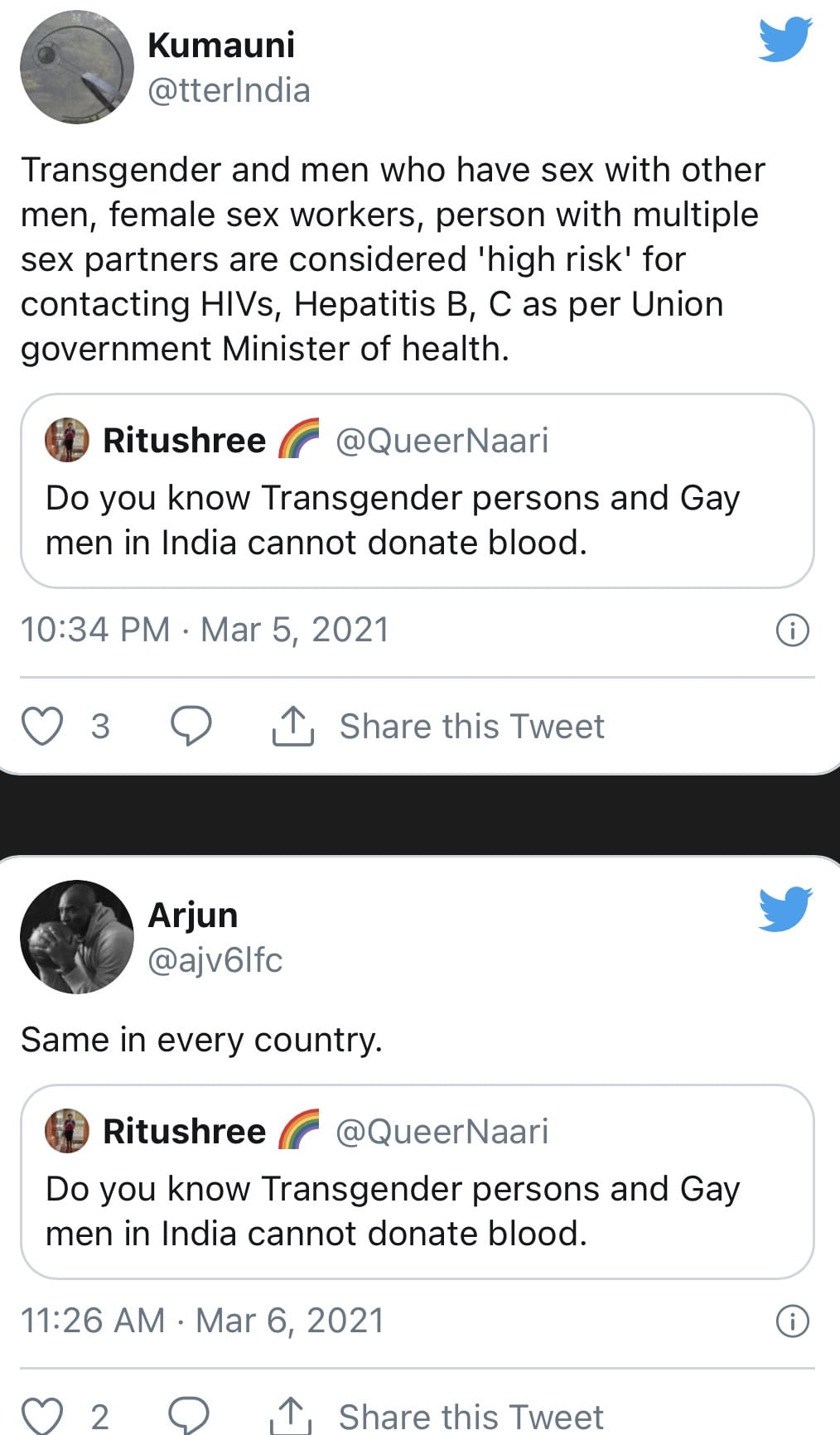Click the share arrow icon on Kumauni's tweet
Viewport: 840px width, 1435px height.
tap(292, 727)
